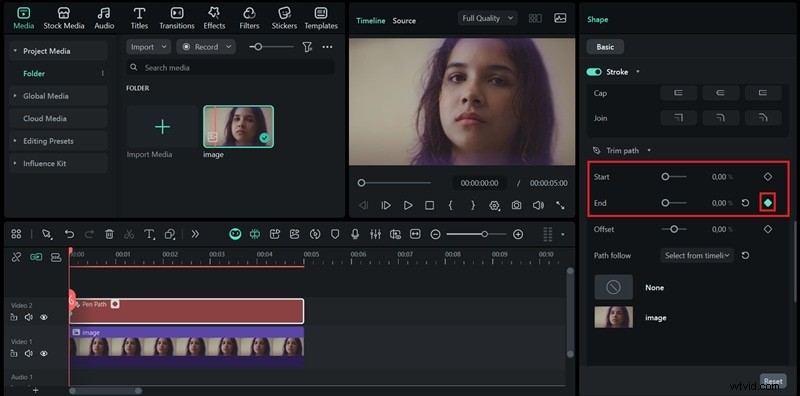
Task: Add a keyframe for Offset
Action: 768,229
